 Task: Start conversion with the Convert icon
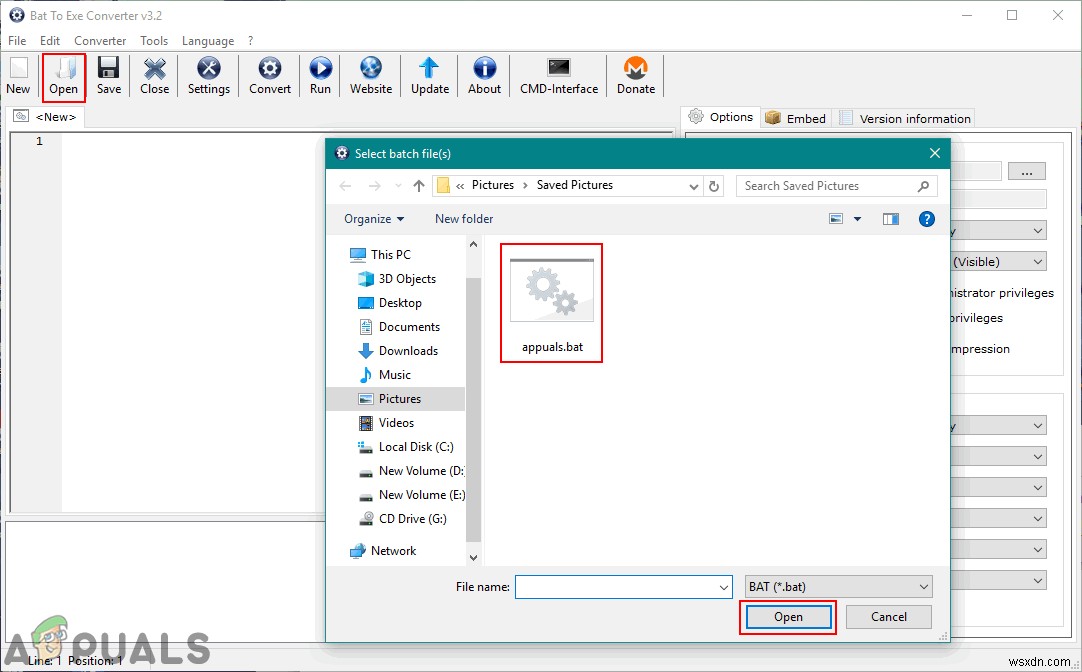point(269,75)
